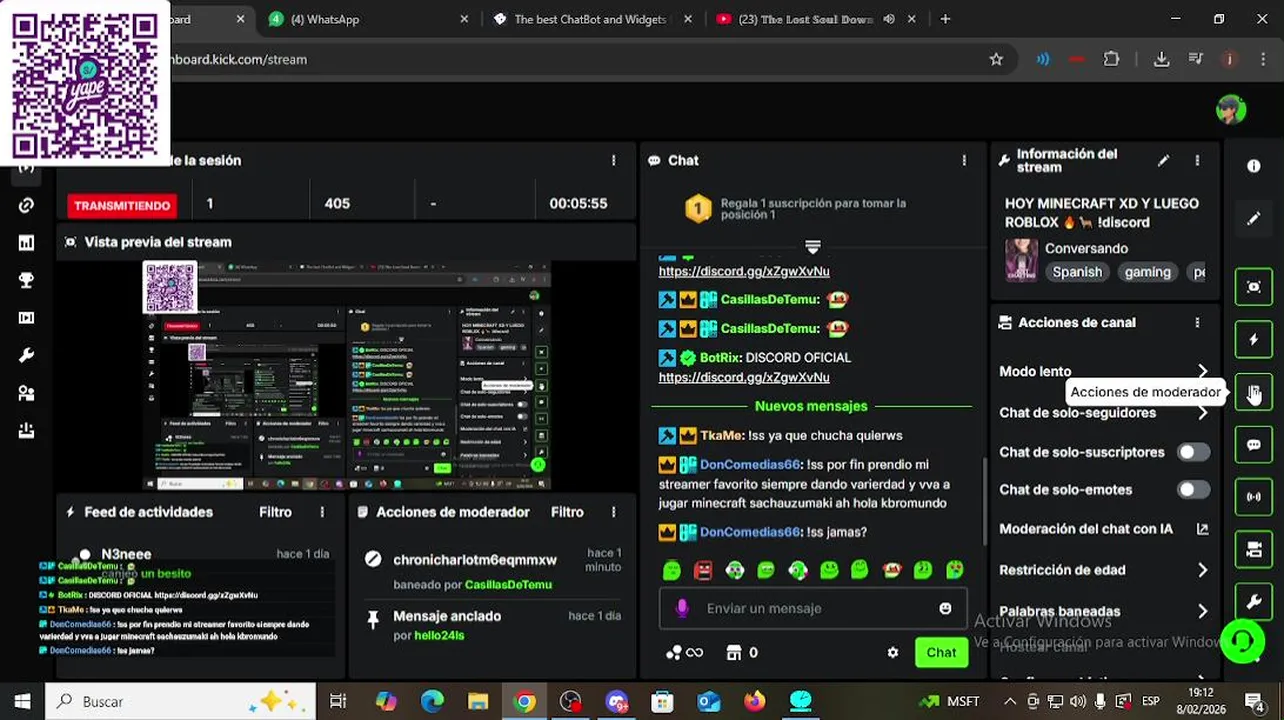Open the trophy achievements sidebar icon
This screenshot has width=1284, height=720.
click(26, 281)
